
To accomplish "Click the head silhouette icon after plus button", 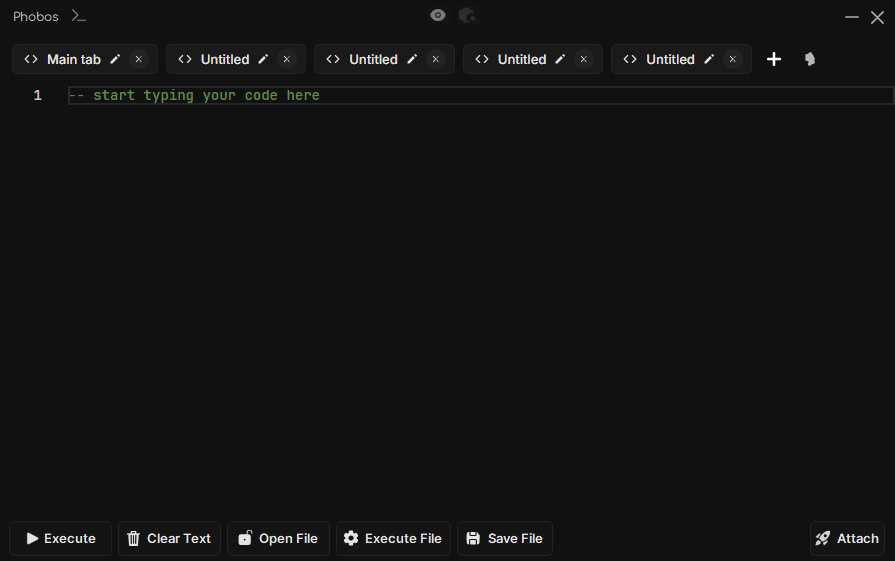I will click(810, 59).
